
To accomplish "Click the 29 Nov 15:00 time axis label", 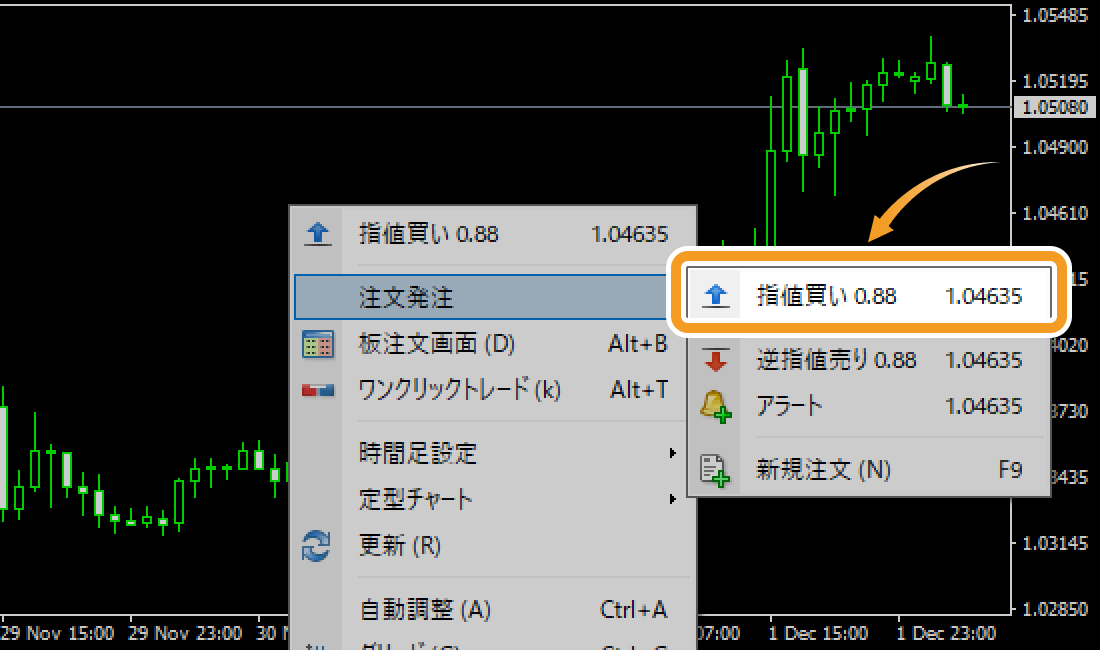I will 58,634.
